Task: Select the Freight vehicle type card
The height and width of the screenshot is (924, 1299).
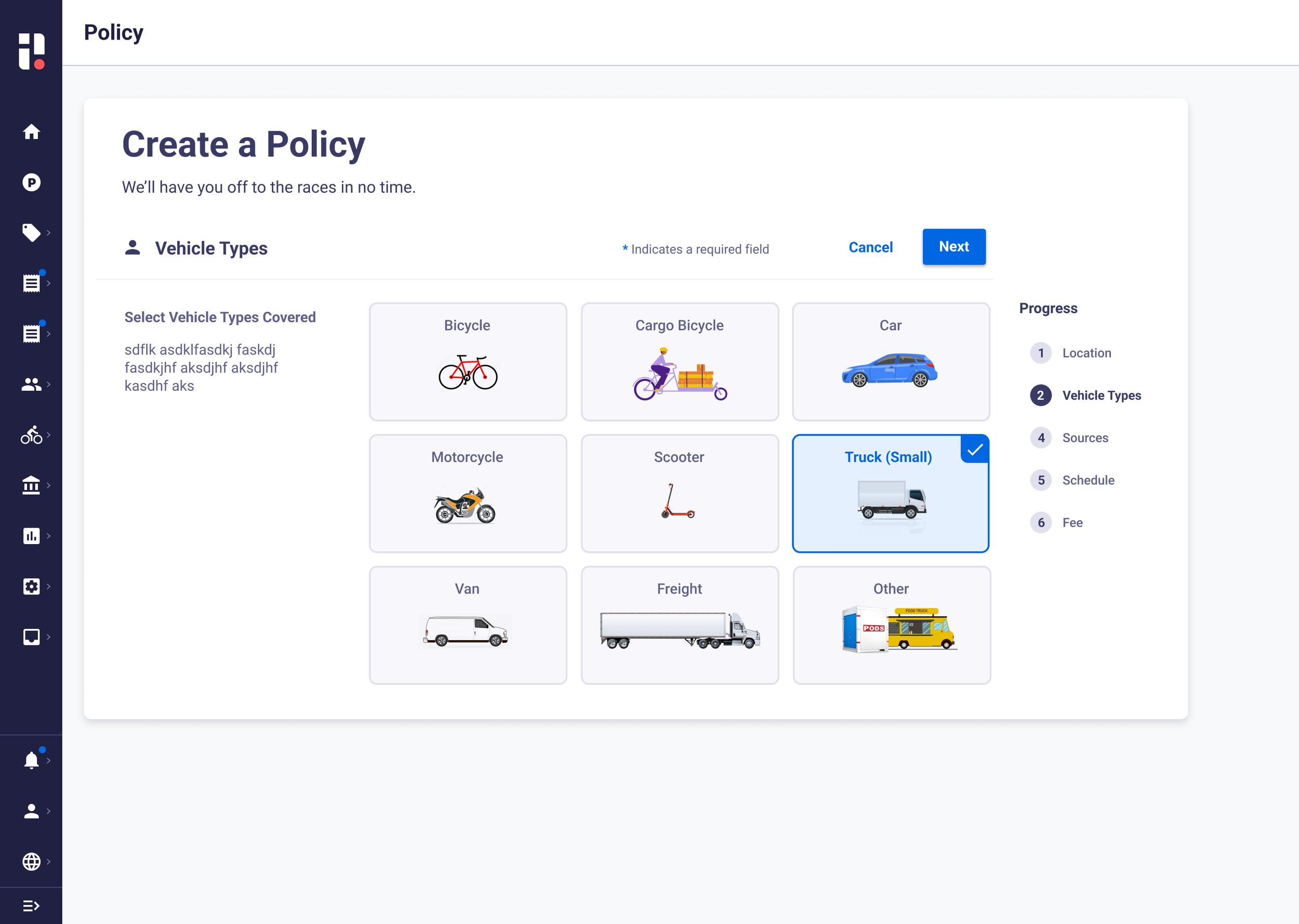Action: (679, 625)
